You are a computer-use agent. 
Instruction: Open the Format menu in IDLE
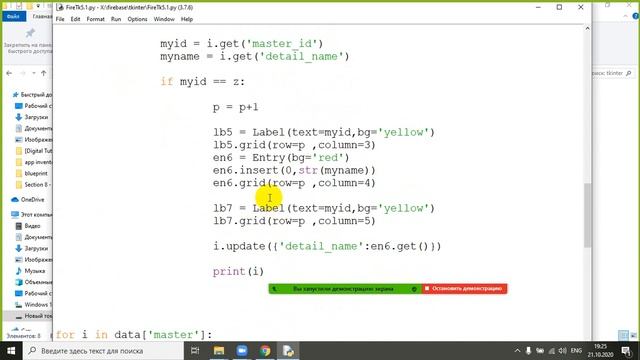(96, 19)
